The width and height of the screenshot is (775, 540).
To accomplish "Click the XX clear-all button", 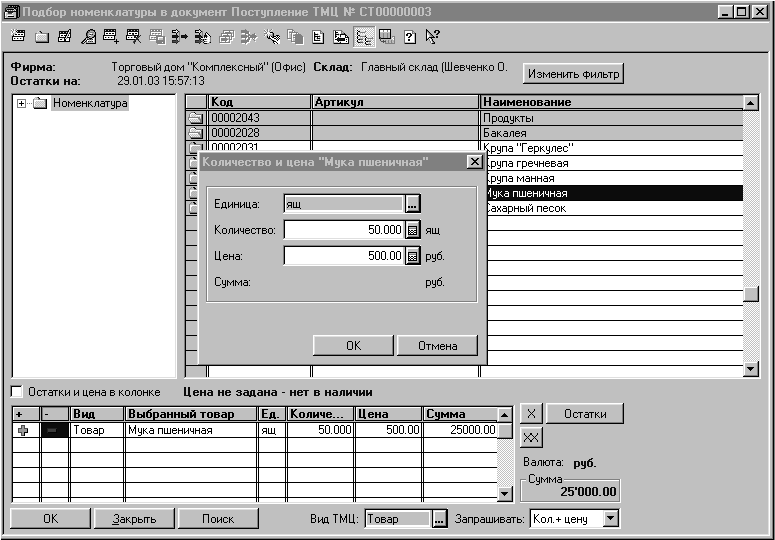I will pyautogui.click(x=531, y=437).
